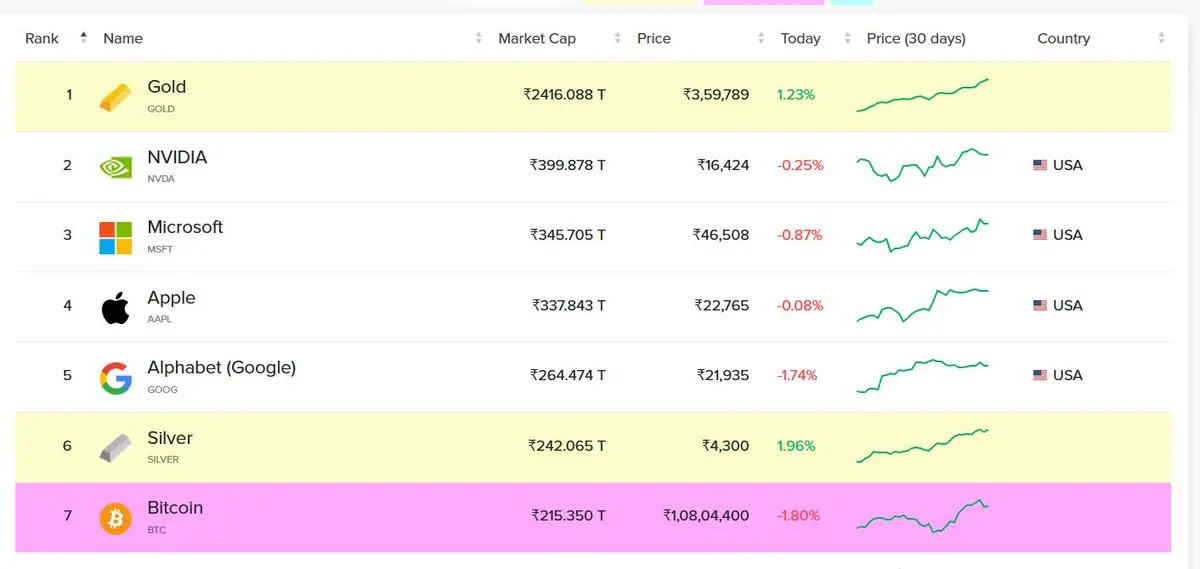
Task: Click the Google logo icon
Action: click(x=115, y=378)
